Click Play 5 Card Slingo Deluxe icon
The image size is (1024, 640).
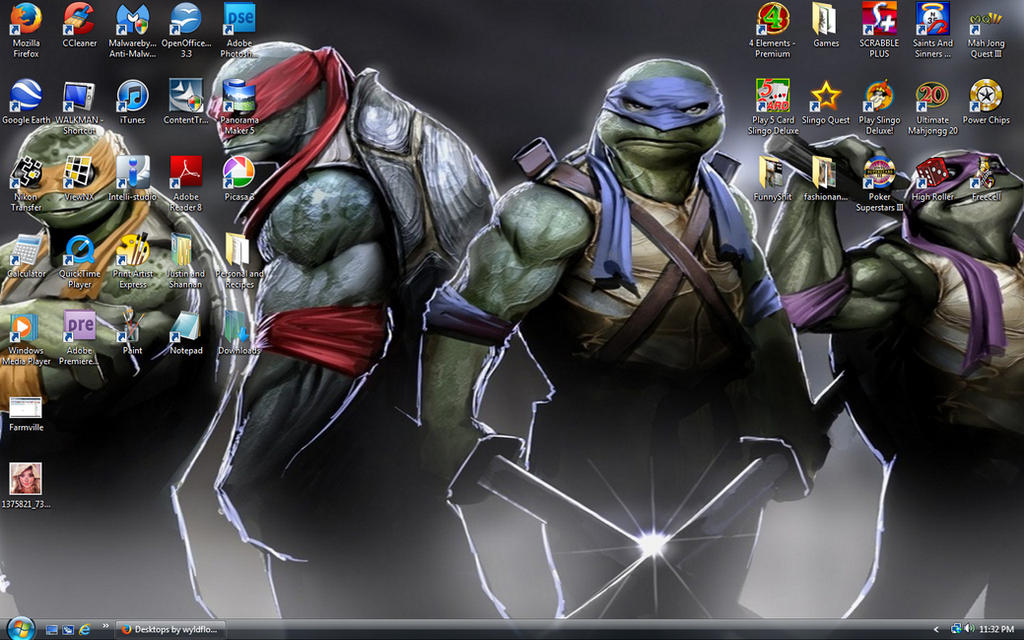tap(773, 96)
